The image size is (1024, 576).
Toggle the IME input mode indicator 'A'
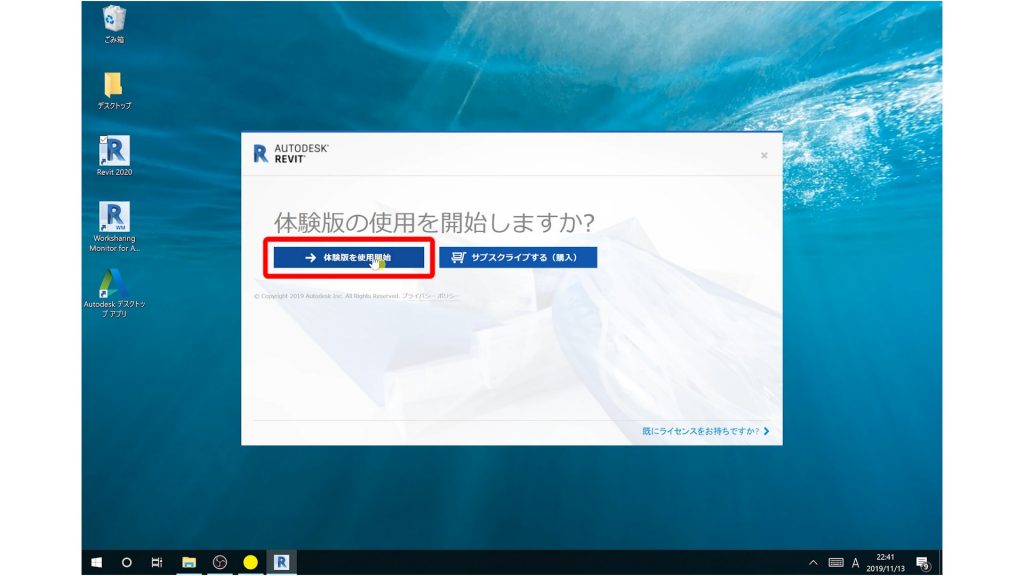(x=856, y=562)
